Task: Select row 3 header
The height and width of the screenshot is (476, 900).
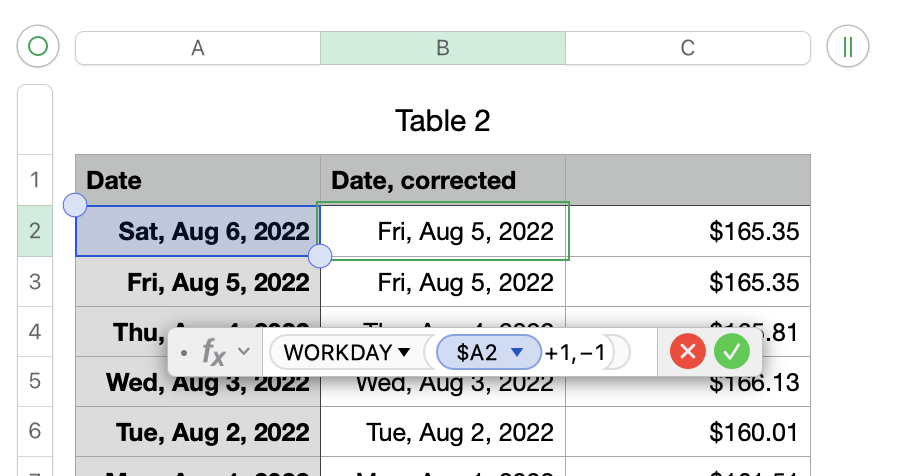Action: click(x=35, y=282)
